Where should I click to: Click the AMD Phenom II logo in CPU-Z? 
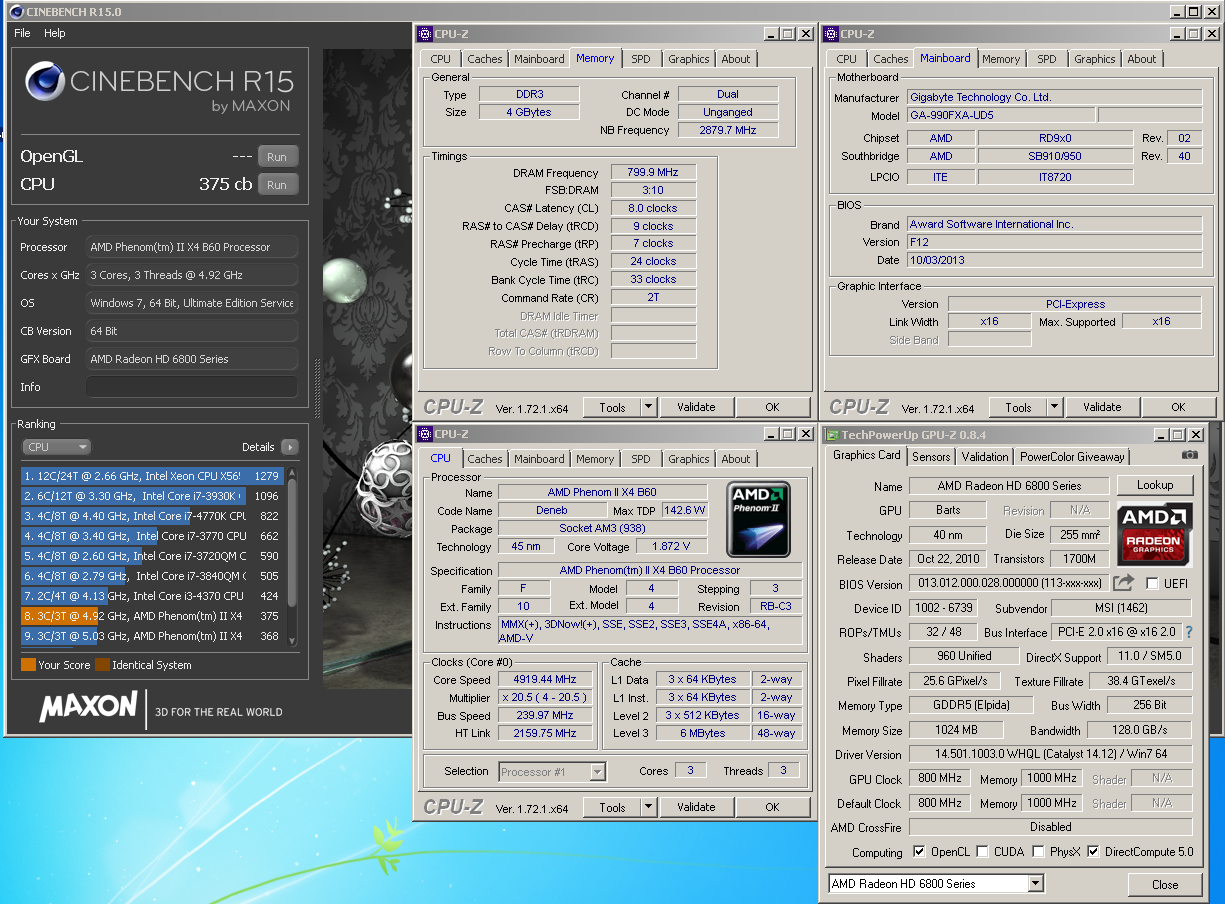pos(759,519)
